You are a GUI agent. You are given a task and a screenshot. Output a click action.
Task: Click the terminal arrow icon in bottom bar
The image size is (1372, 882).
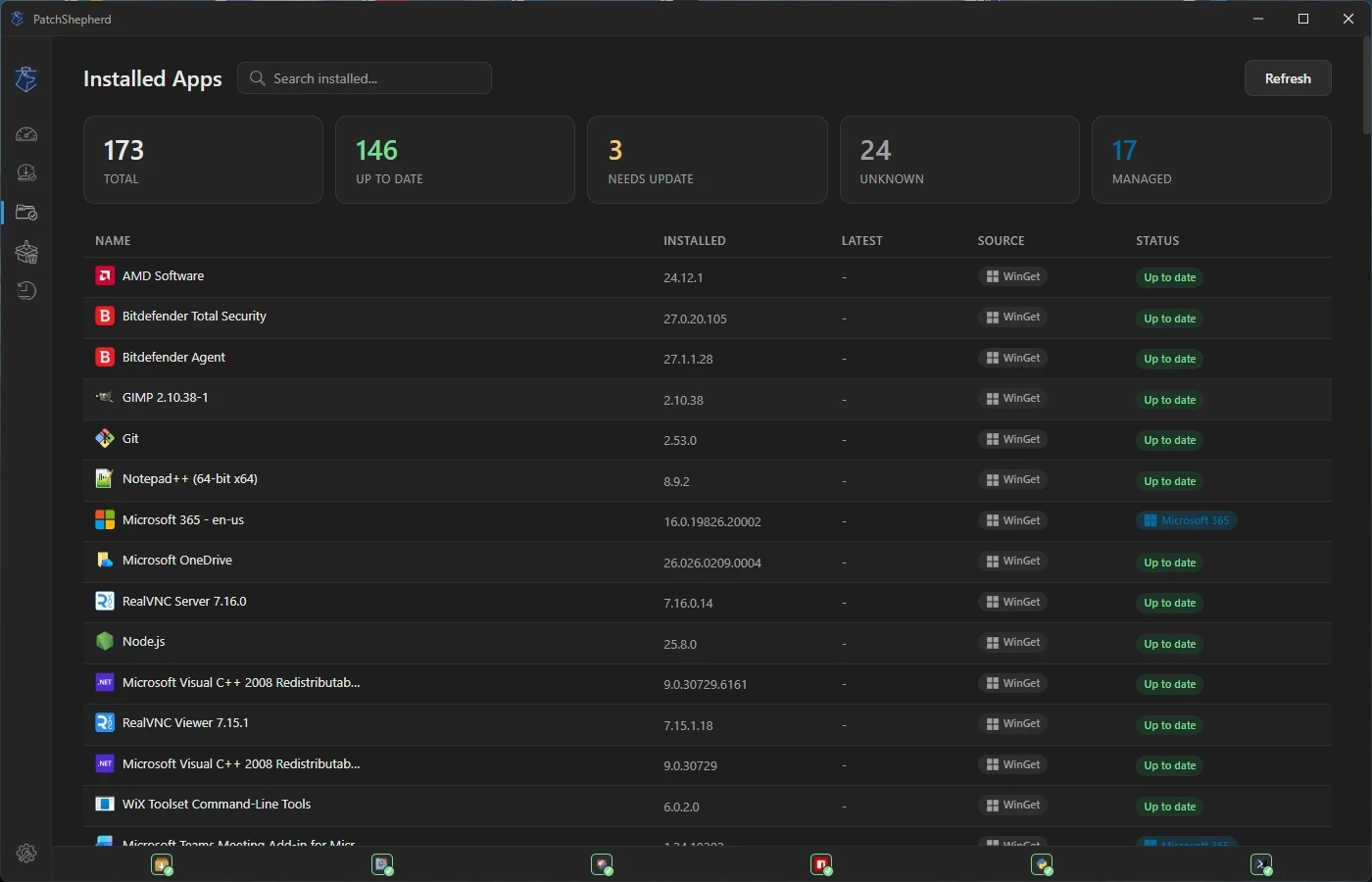pyautogui.click(x=1261, y=864)
